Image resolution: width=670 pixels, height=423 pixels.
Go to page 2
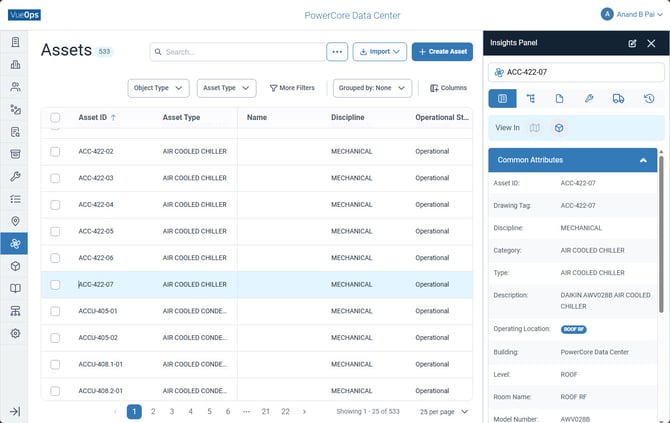tap(153, 411)
